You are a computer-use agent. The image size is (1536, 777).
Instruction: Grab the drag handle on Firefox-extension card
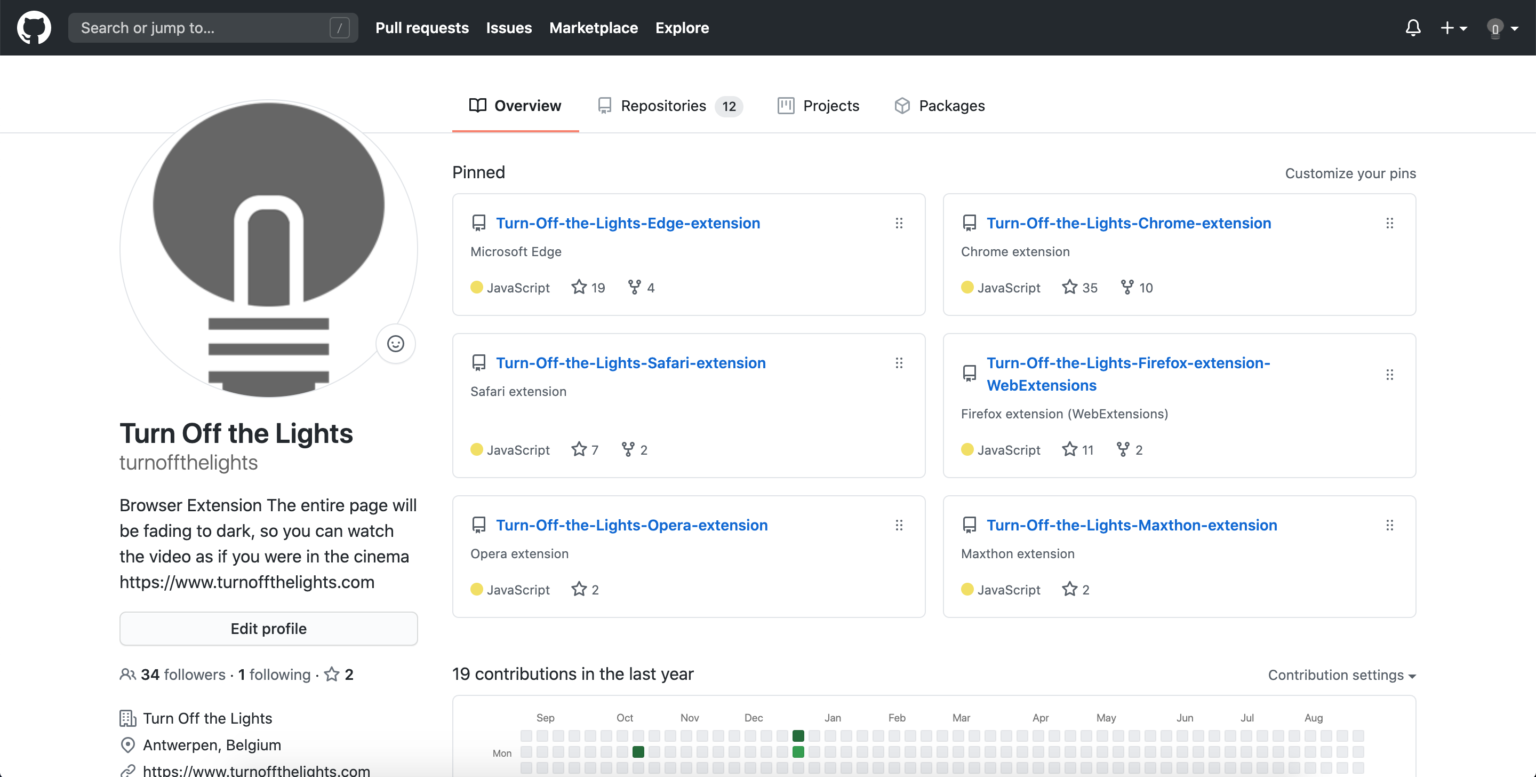click(1389, 374)
